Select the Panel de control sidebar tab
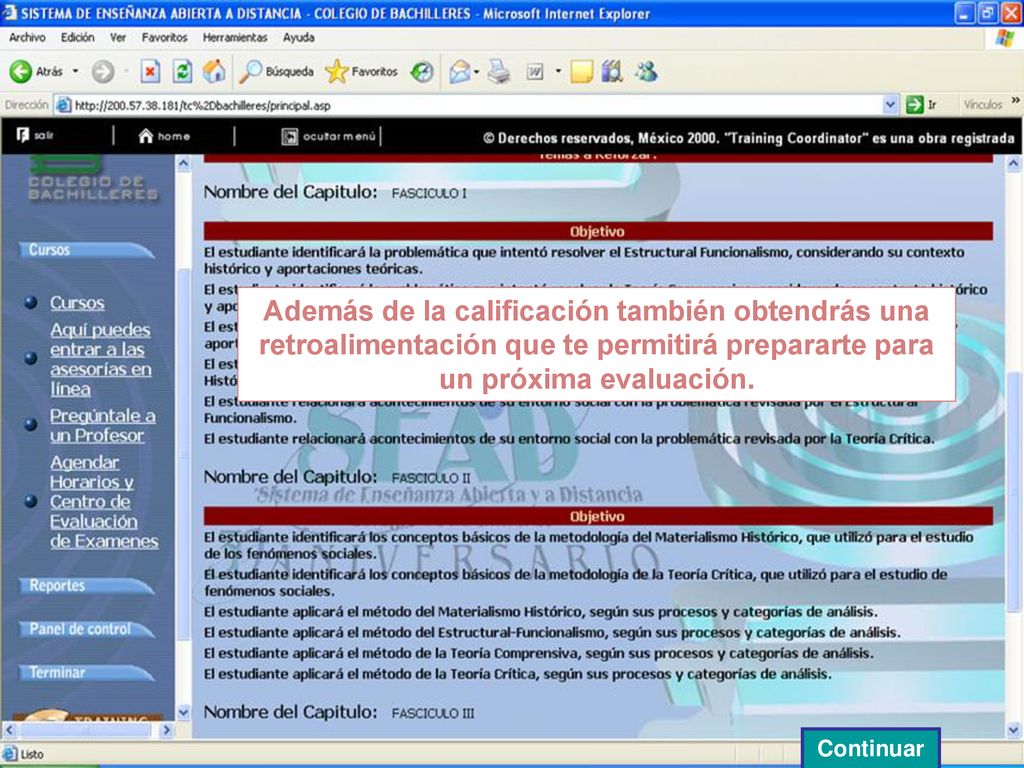 pos(88,630)
